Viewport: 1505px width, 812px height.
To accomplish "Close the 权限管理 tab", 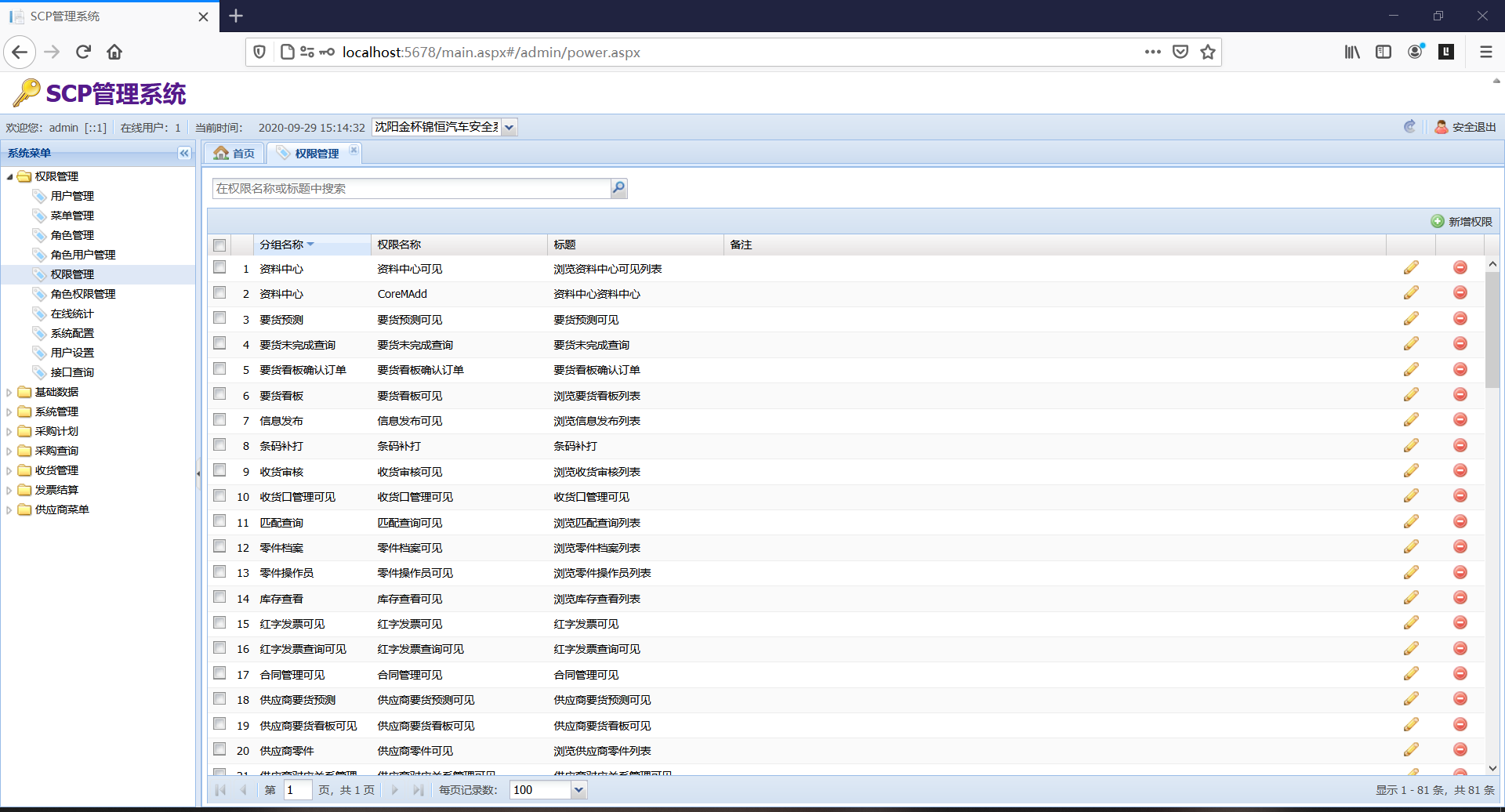I will pyautogui.click(x=354, y=150).
